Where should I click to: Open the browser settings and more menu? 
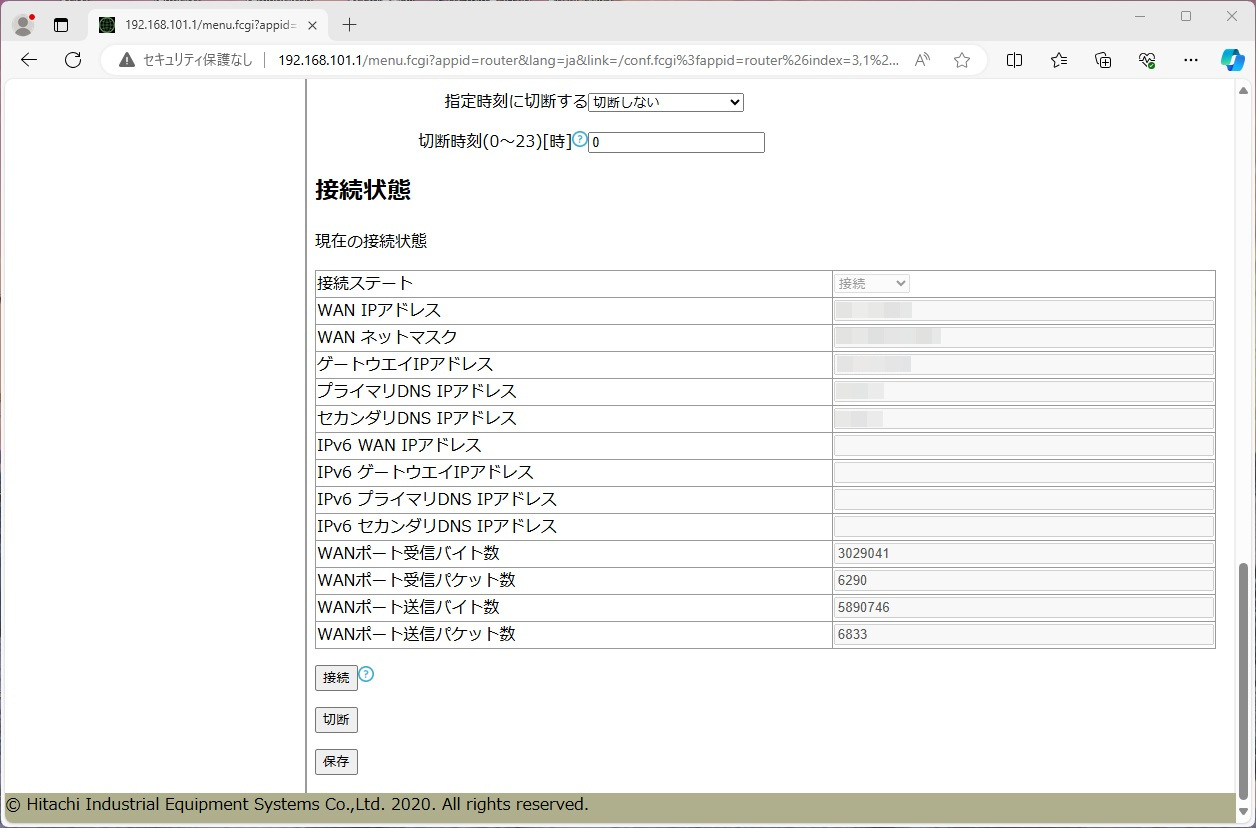(x=1190, y=60)
